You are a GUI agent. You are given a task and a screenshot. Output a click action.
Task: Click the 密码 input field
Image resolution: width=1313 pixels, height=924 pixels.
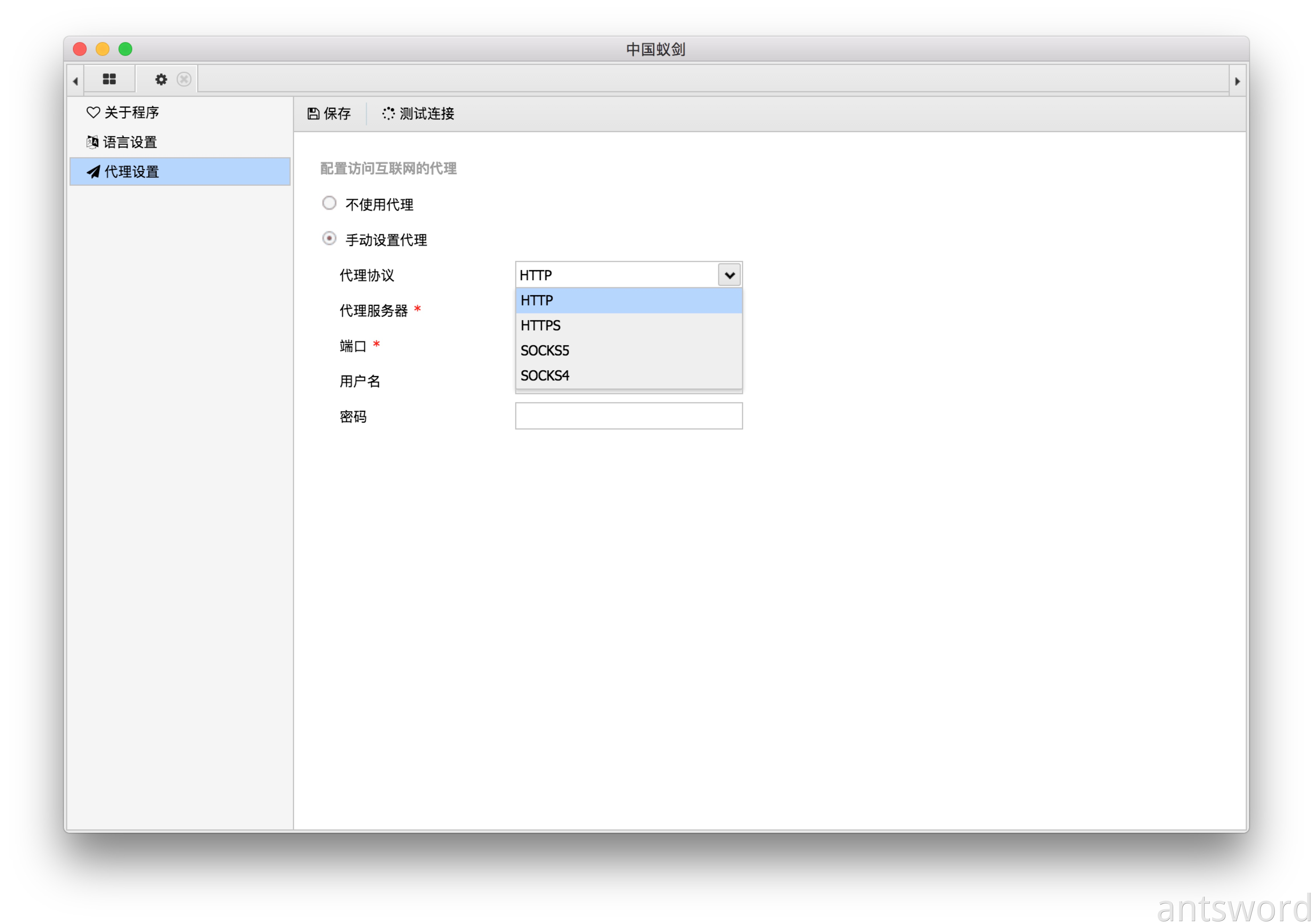[x=629, y=416]
